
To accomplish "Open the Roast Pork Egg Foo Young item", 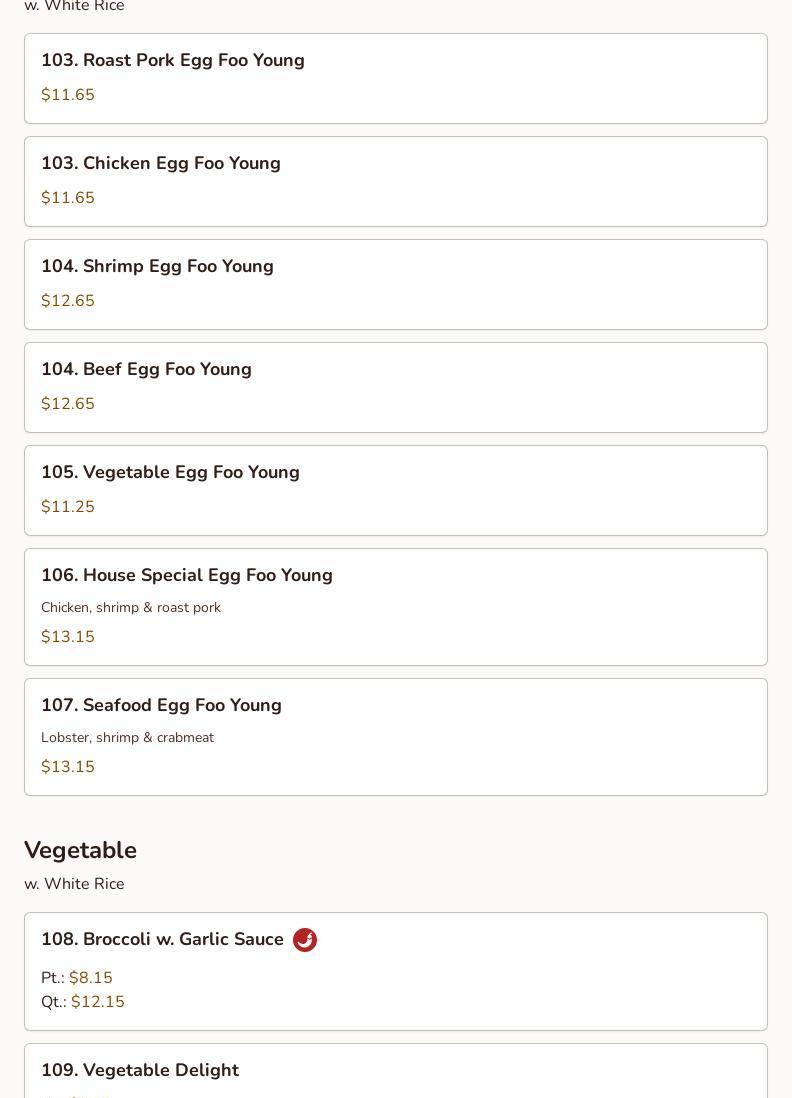I will coord(173,61).
